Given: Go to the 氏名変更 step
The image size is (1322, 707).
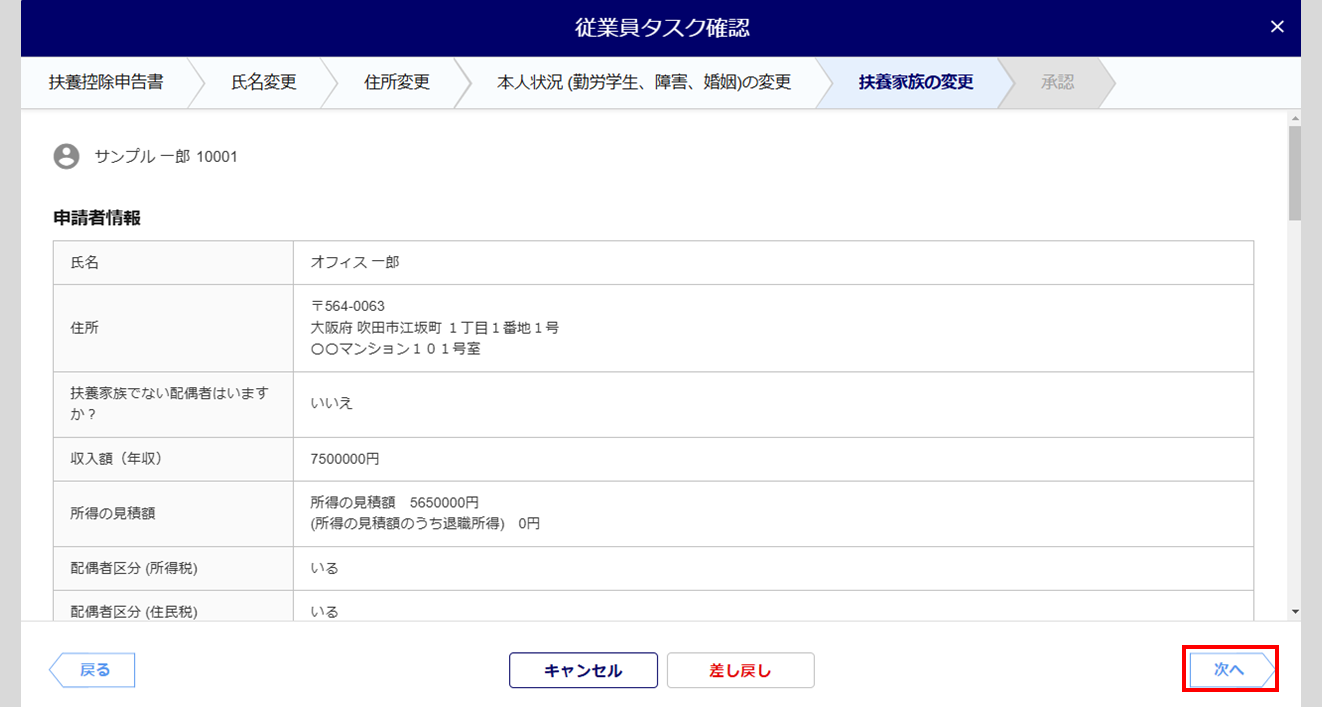Looking at the screenshot, I should [264, 82].
